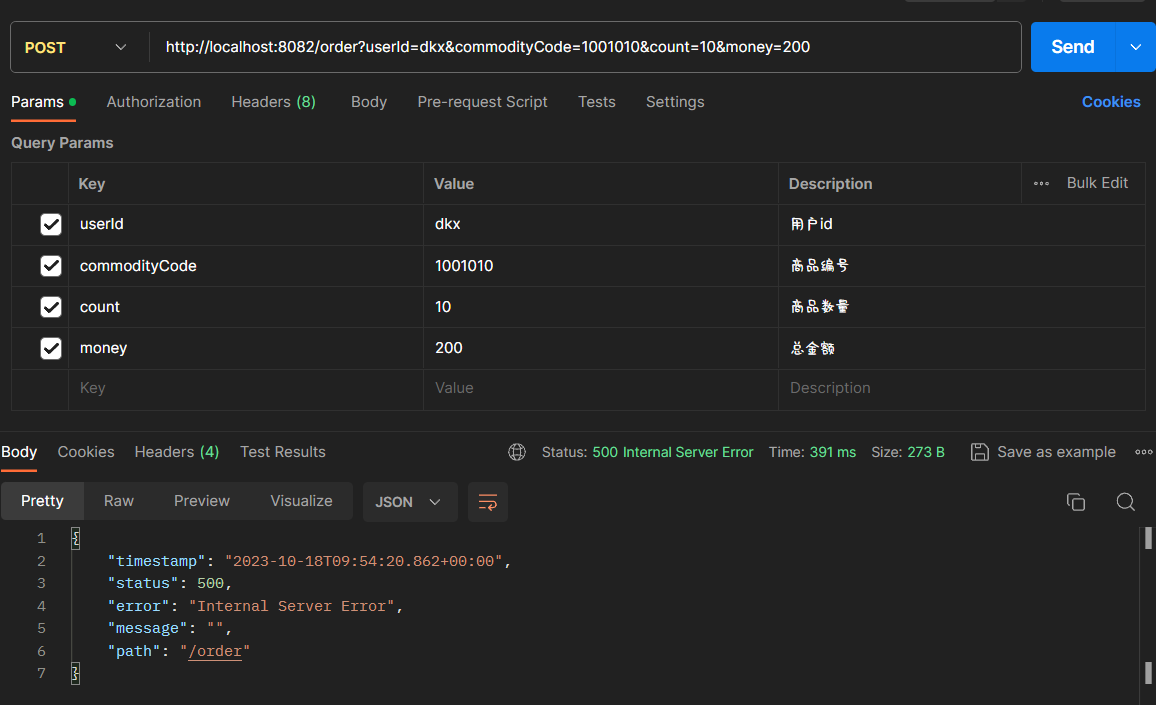Click the 商品数量 description cell
The height and width of the screenshot is (705, 1156).
click(x=961, y=307)
